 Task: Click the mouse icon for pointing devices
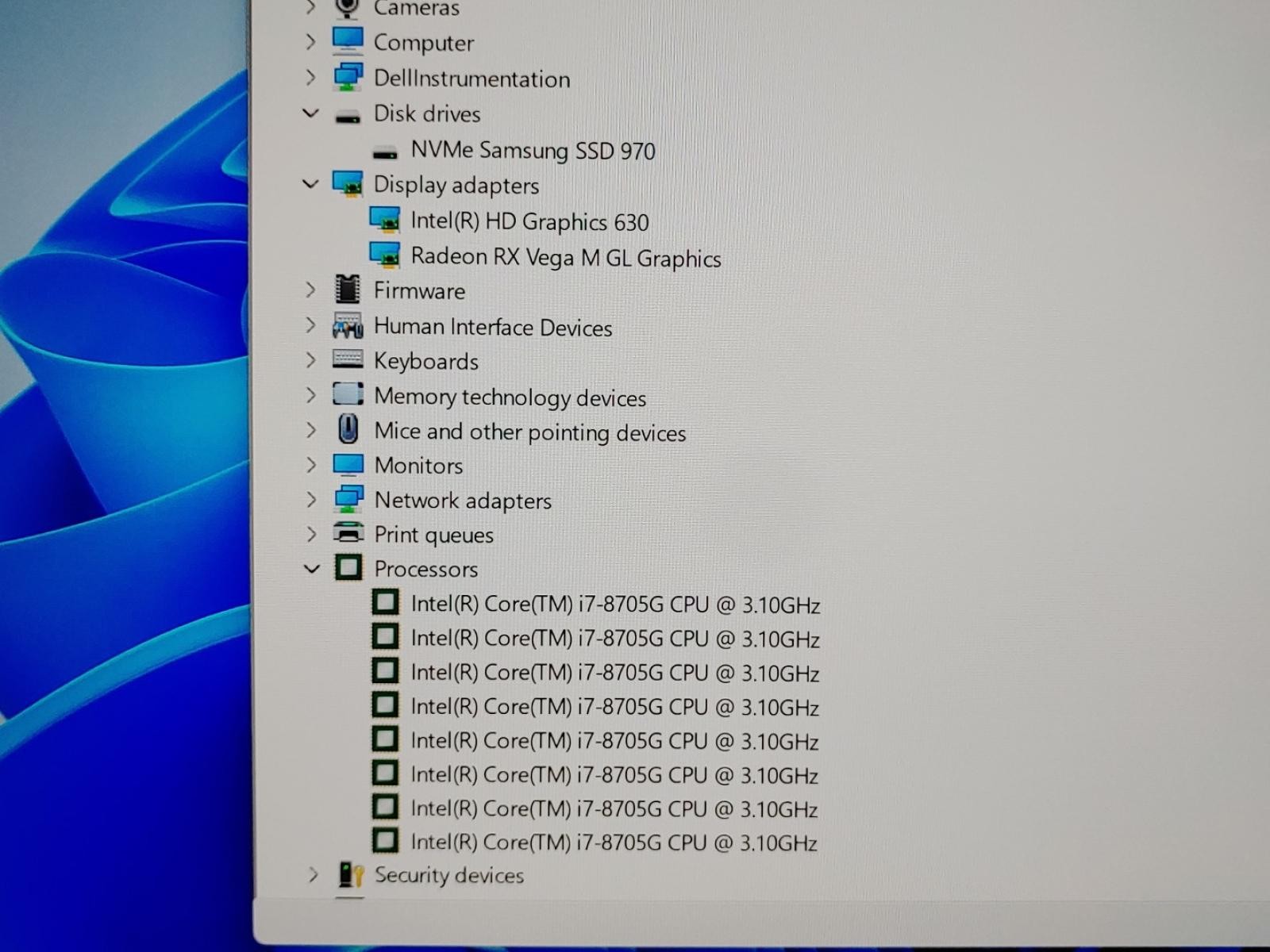coord(348,429)
